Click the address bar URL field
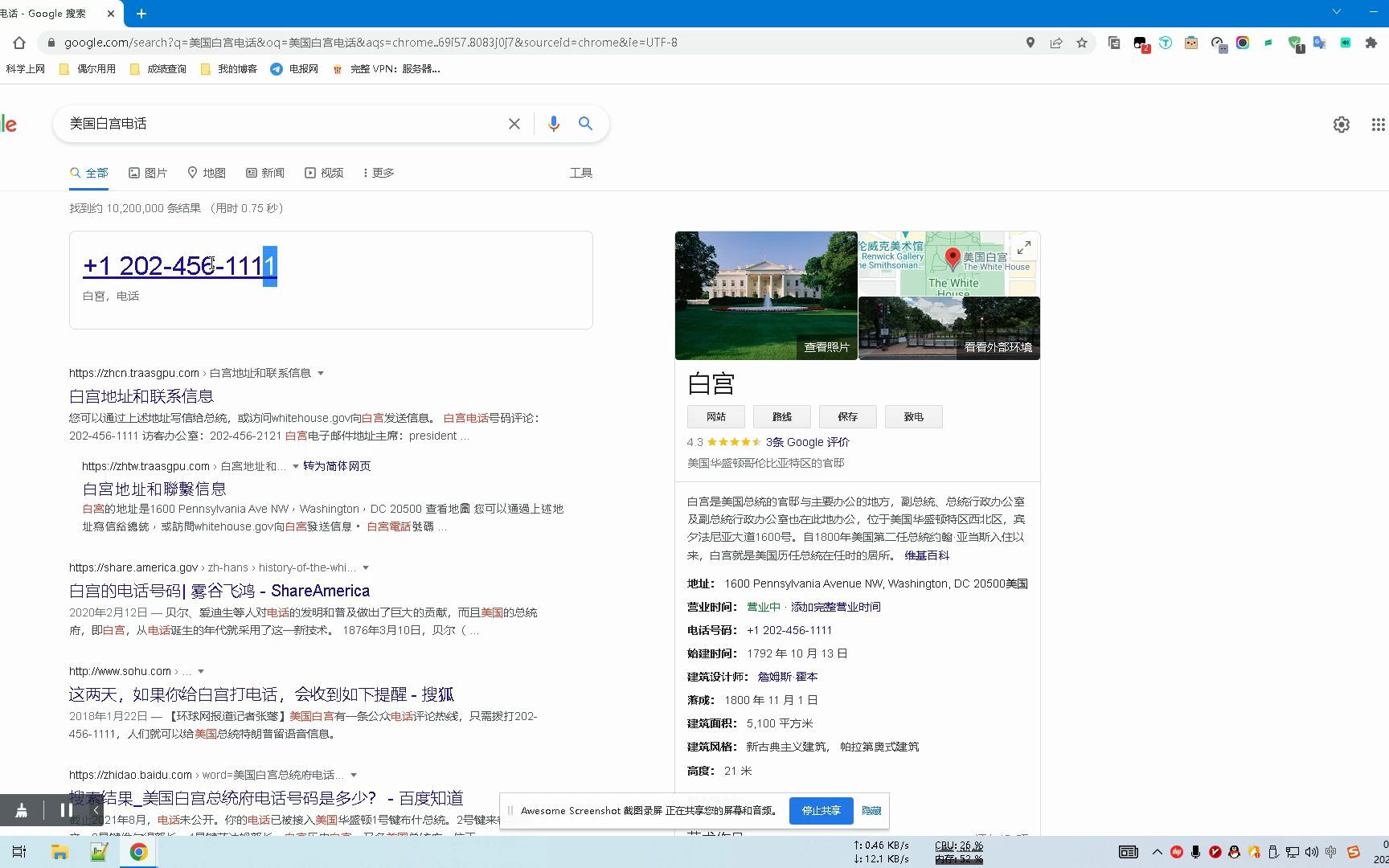1389x868 pixels. coord(531,43)
